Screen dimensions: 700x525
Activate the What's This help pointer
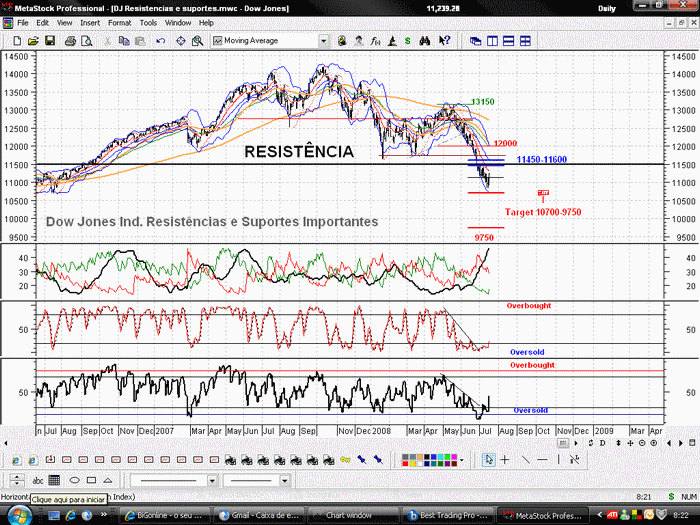tap(444, 41)
